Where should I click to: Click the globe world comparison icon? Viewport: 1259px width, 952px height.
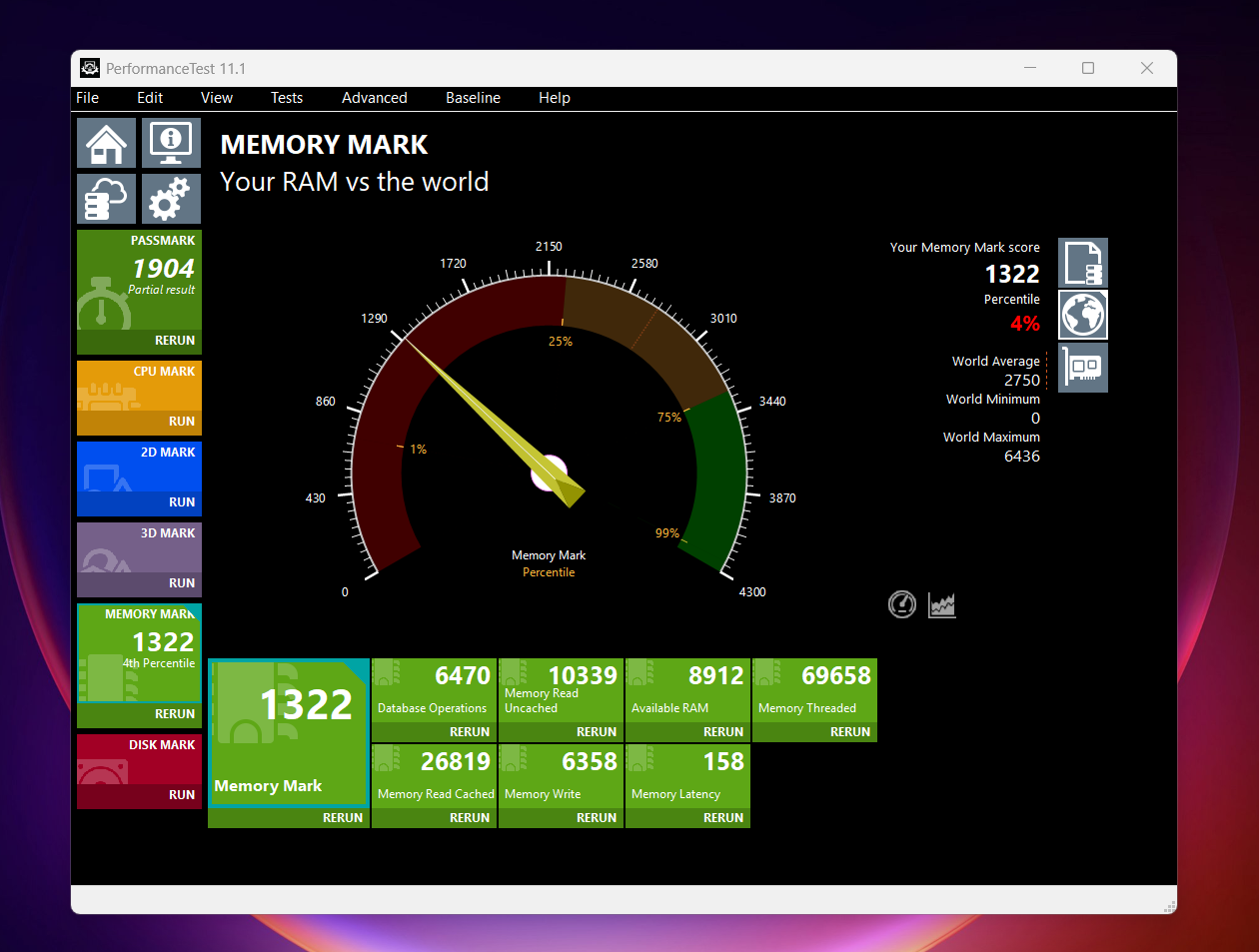(x=1083, y=315)
